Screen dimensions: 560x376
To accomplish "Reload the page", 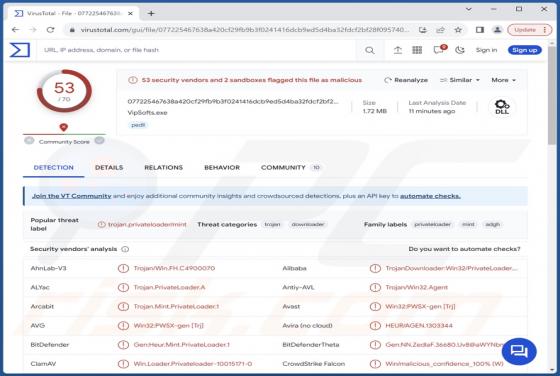I will click(50, 30).
